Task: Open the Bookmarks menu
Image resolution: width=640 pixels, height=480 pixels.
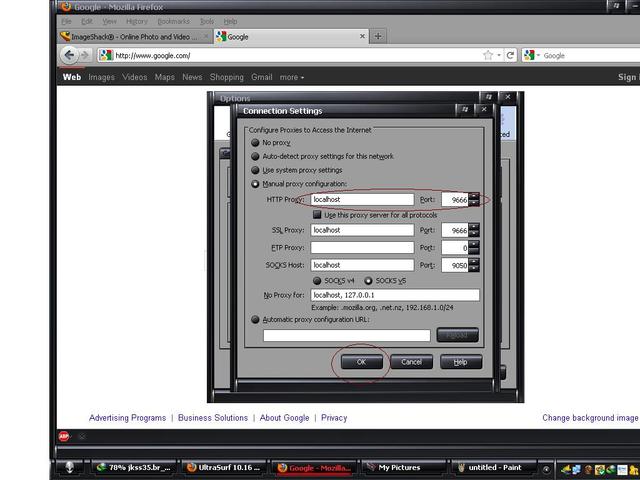Action: 173,21
